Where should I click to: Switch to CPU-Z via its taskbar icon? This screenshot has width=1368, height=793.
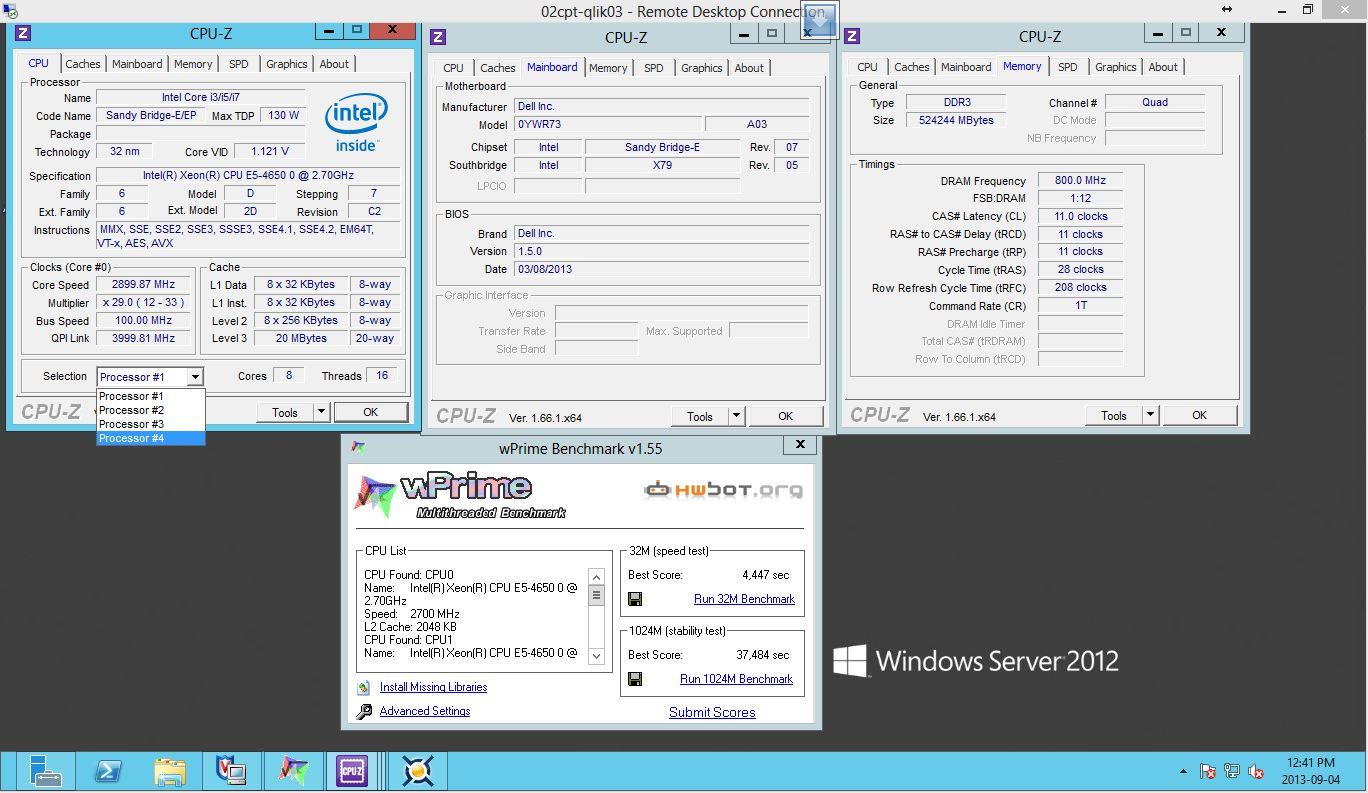352,771
